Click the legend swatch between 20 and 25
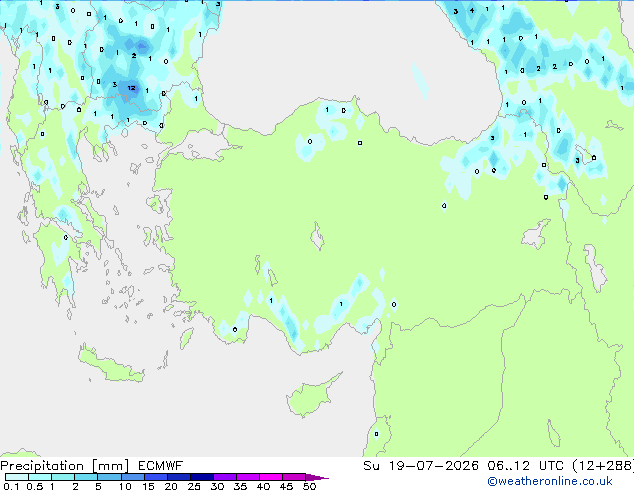Viewport: 634px width, 490px height. coord(179,477)
